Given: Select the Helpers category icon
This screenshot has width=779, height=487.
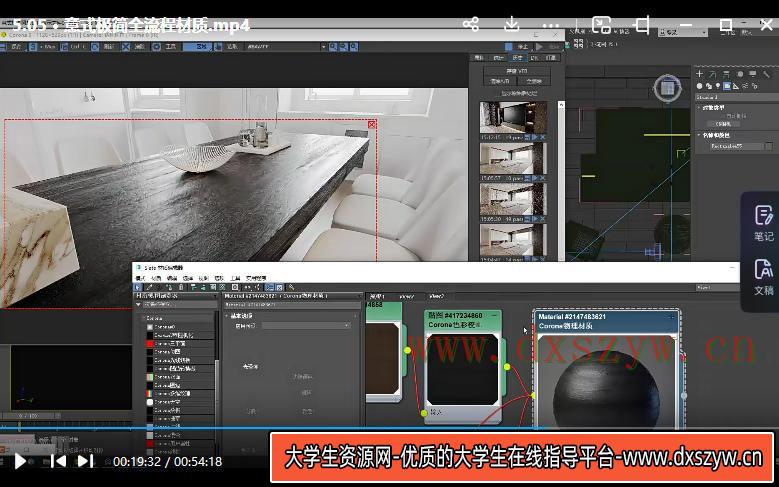Looking at the screenshot, I should coord(736,86).
